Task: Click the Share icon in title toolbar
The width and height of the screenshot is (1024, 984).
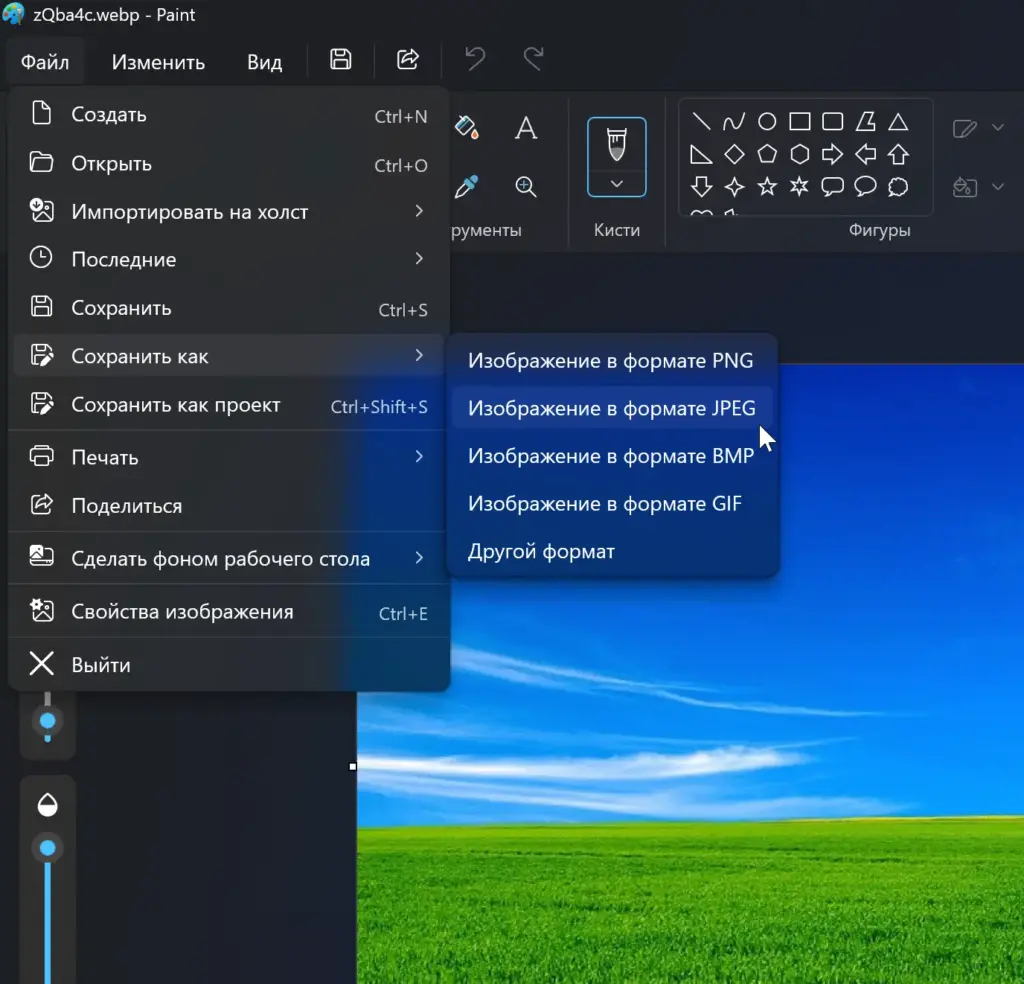Action: (x=408, y=59)
